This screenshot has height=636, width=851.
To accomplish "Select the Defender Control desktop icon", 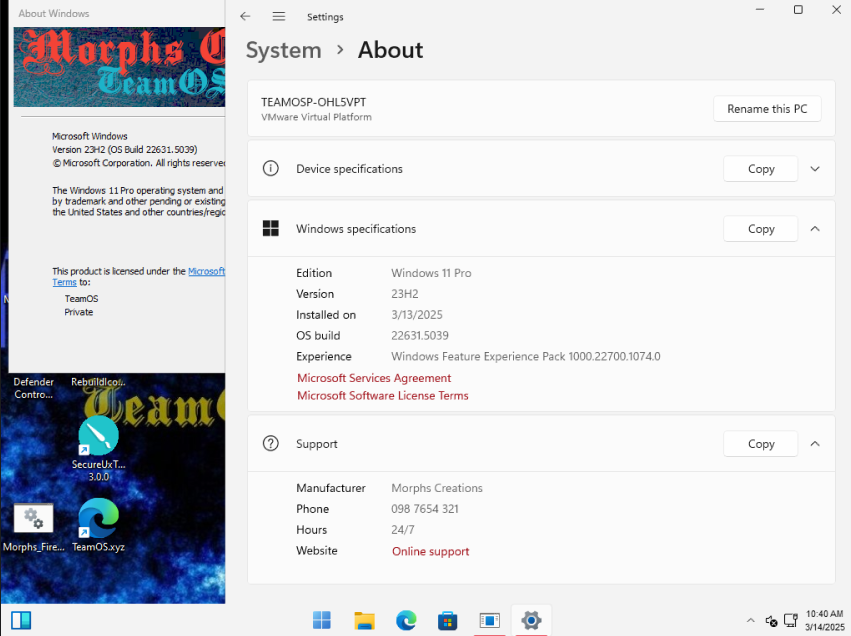I will pyautogui.click(x=34, y=388).
